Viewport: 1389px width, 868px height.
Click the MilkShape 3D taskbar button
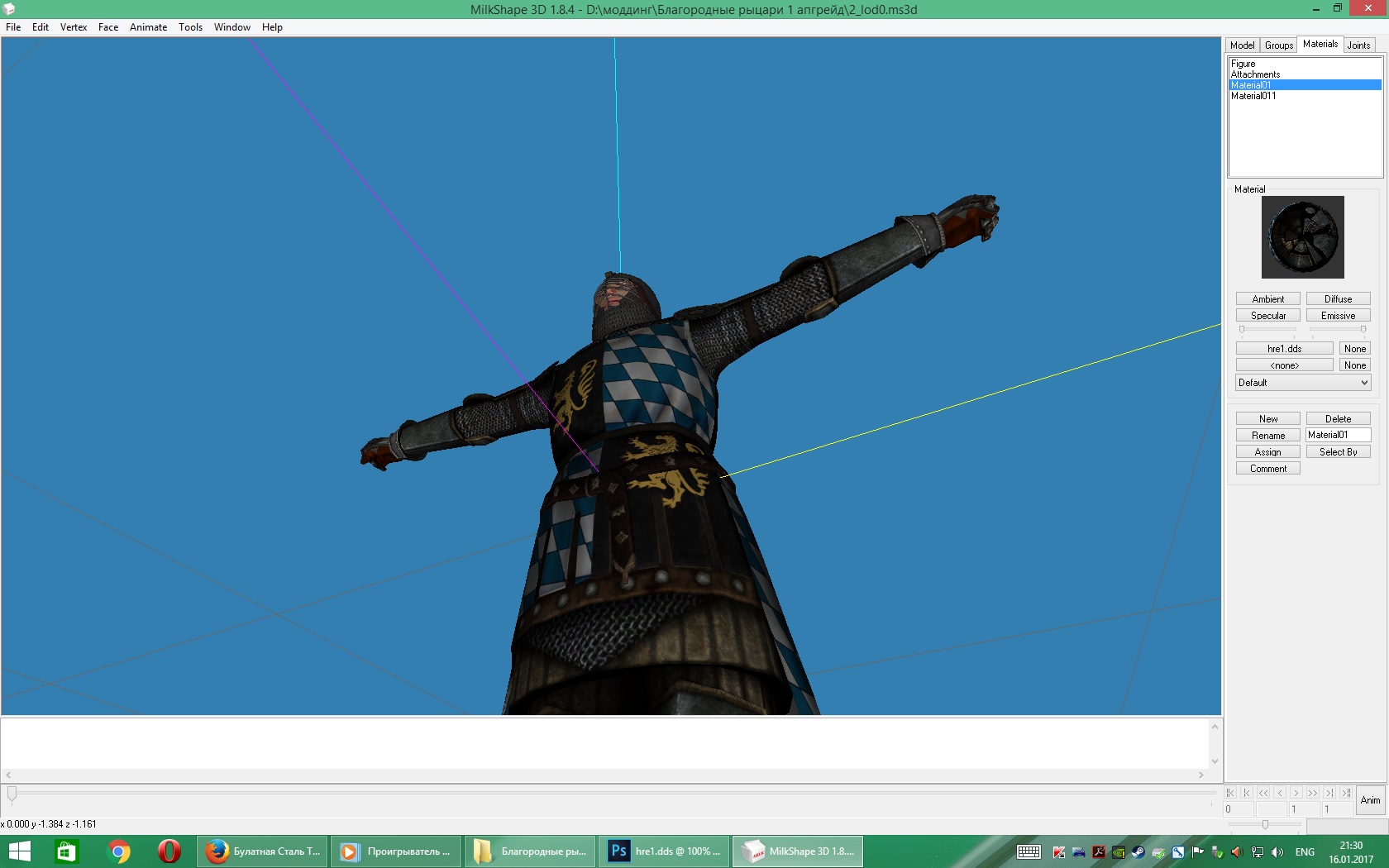coord(798,851)
